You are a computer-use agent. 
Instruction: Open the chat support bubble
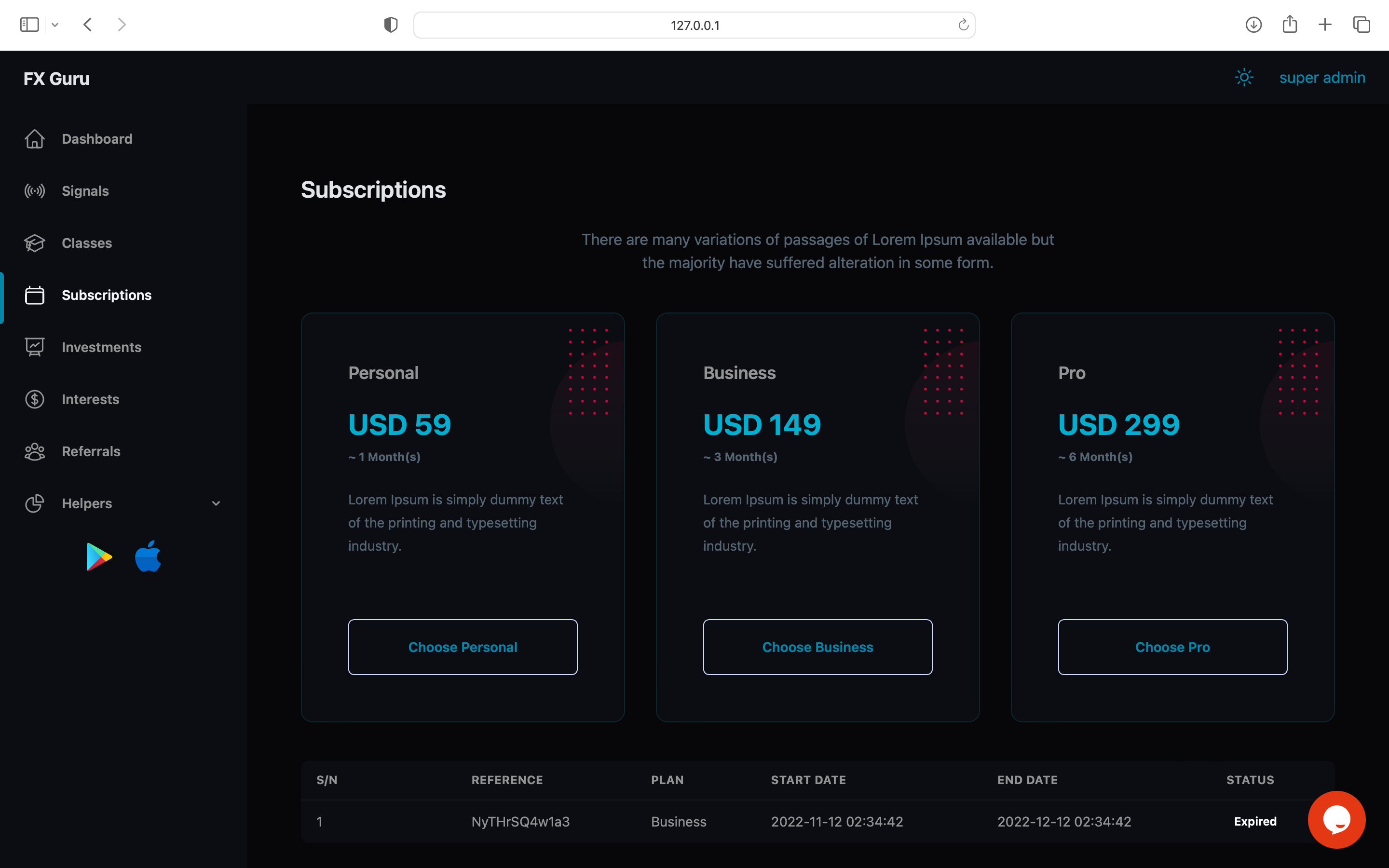(x=1336, y=819)
